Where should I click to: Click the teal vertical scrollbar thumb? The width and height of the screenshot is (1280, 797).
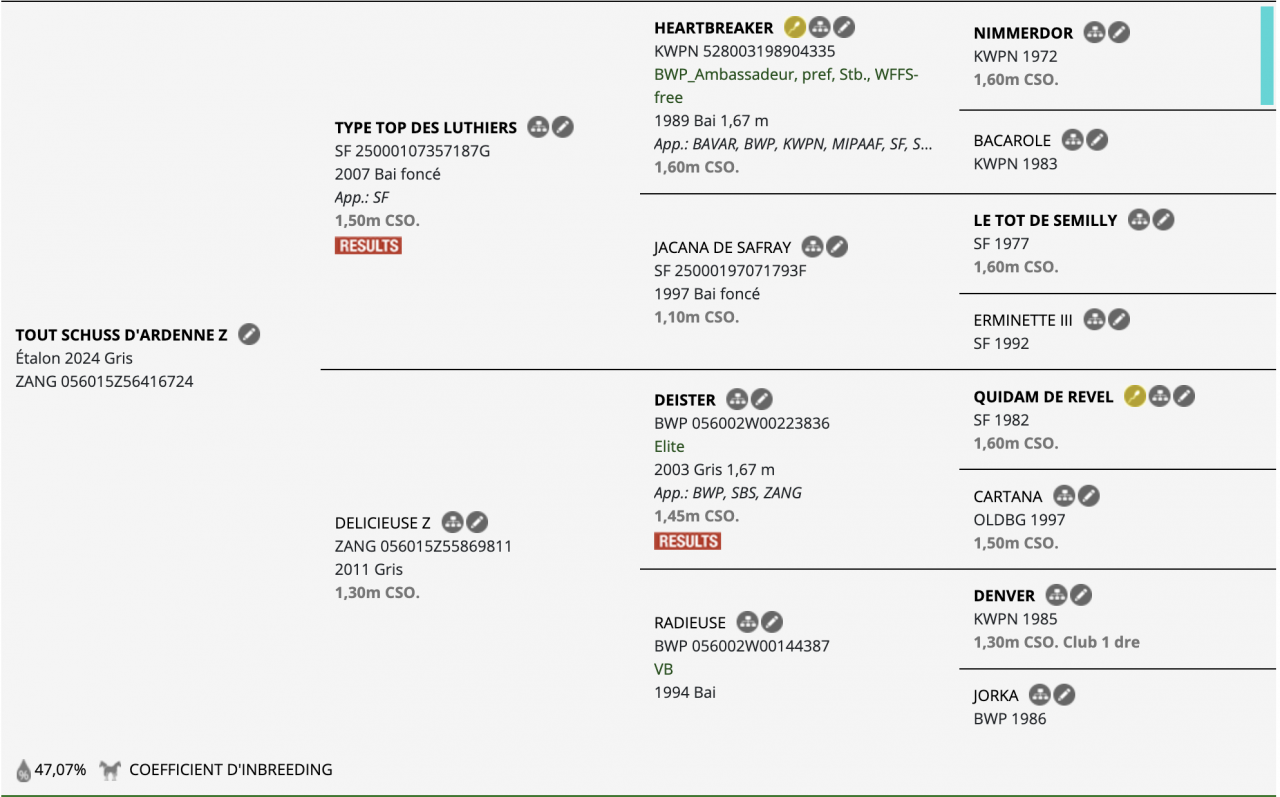[x=1266, y=55]
